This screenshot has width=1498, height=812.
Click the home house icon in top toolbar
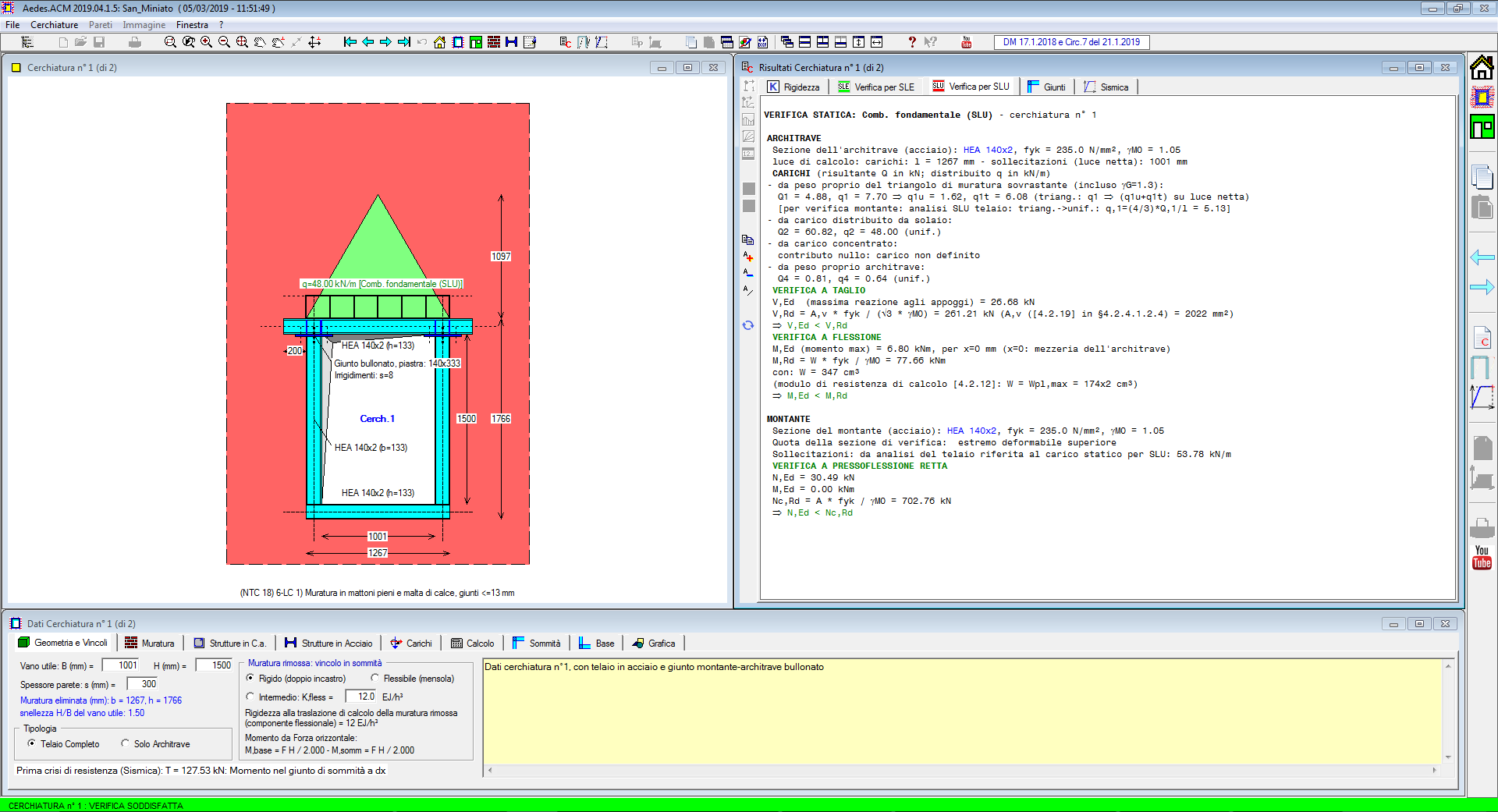(440, 42)
